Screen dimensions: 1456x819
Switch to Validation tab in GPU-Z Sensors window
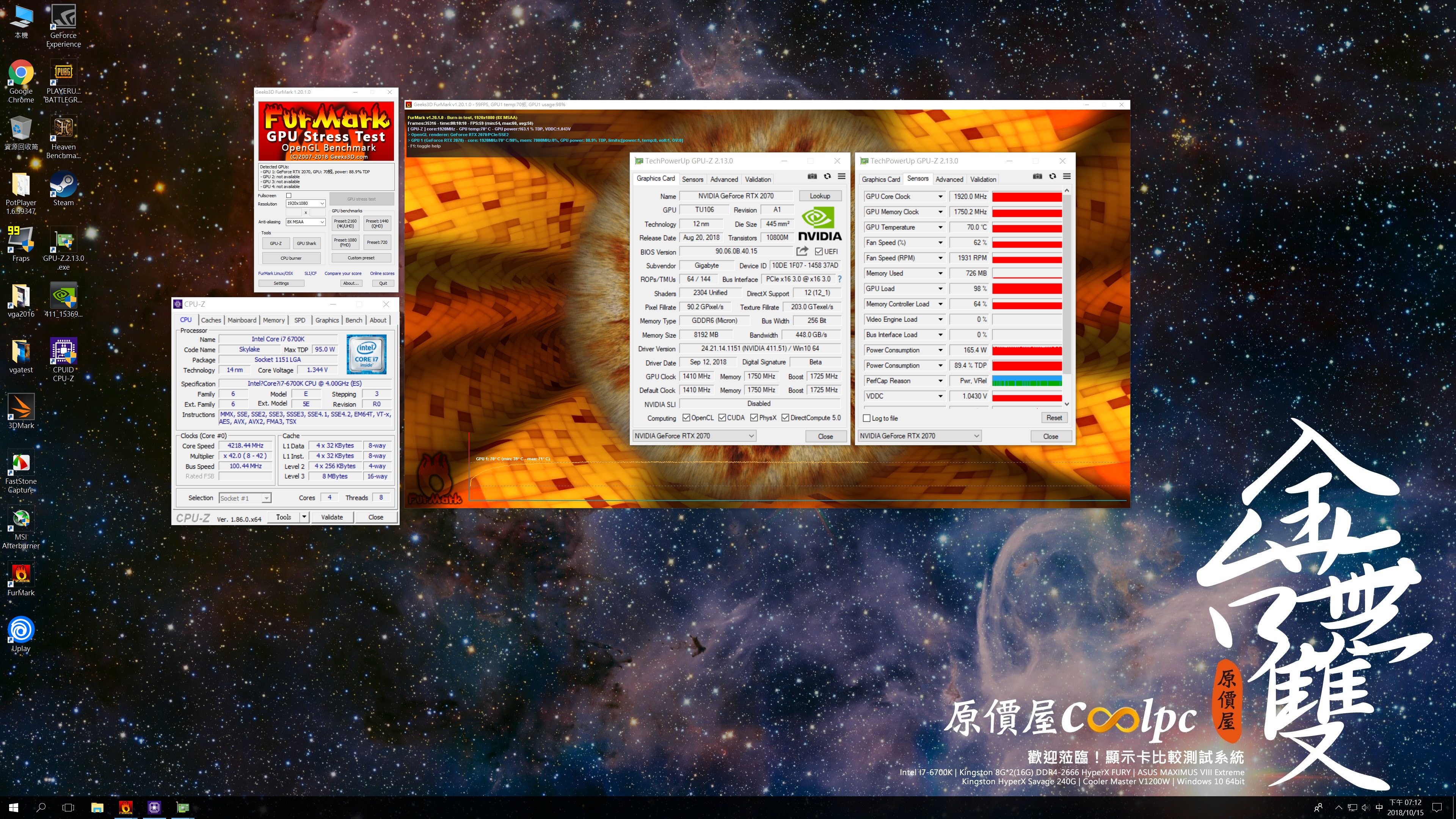pos(983,179)
